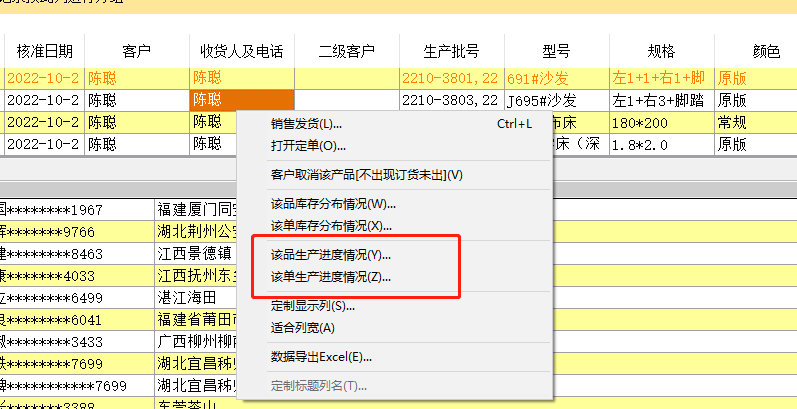Export data via 数据导出Excel(E)
The image size is (797, 409).
click(x=321, y=356)
